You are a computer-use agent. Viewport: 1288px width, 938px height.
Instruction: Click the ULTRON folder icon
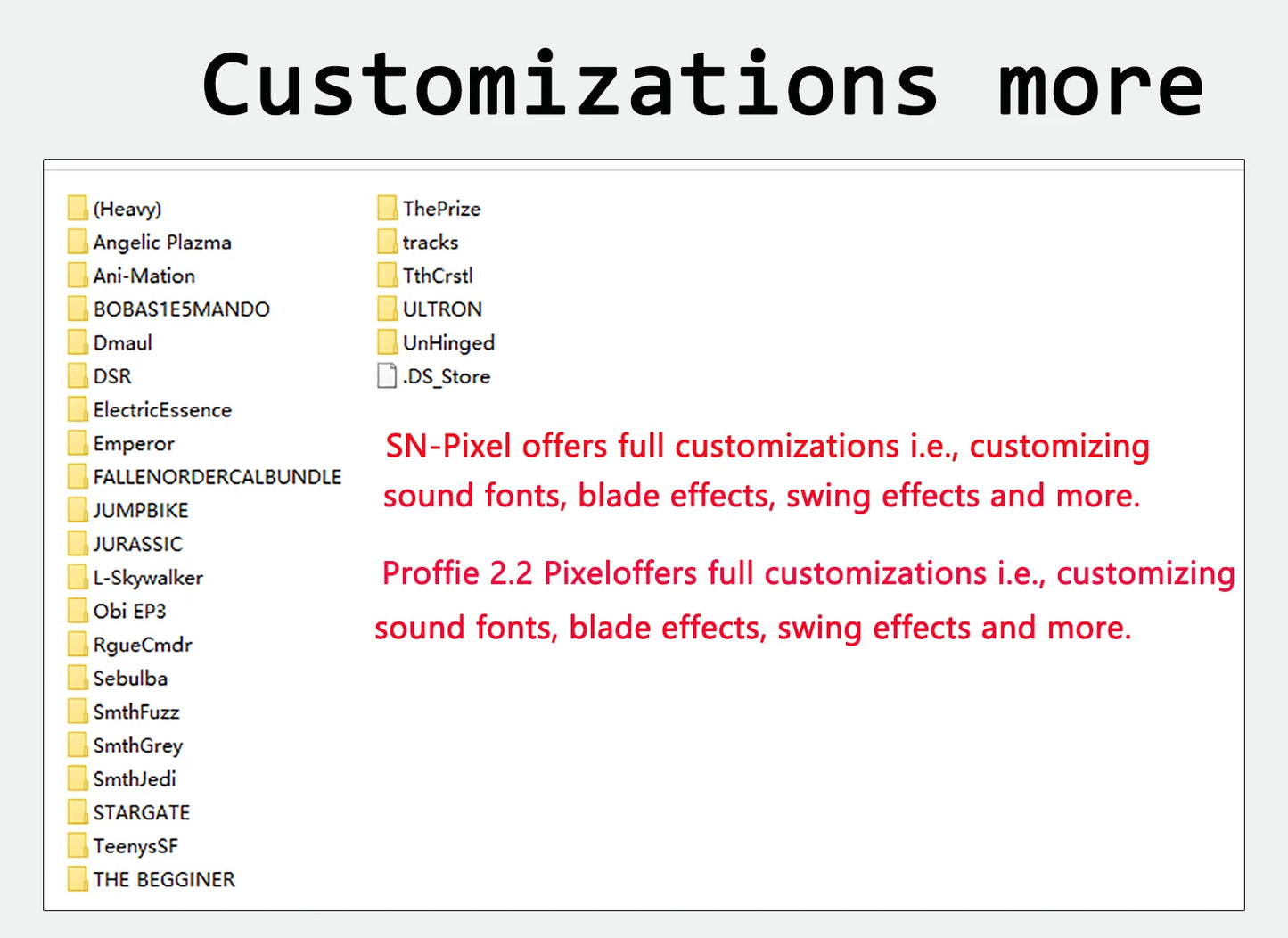(387, 309)
